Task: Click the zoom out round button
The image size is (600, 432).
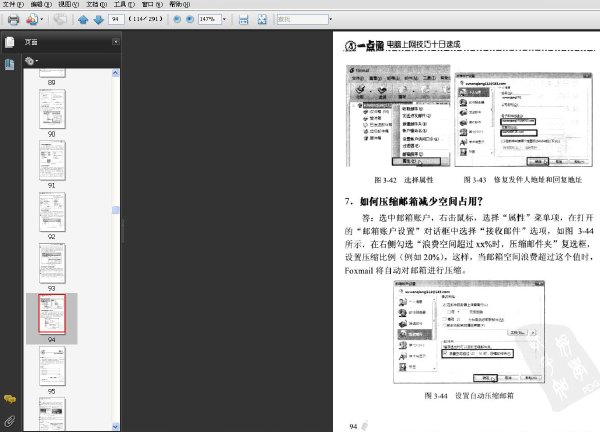Action: [x=177, y=19]
